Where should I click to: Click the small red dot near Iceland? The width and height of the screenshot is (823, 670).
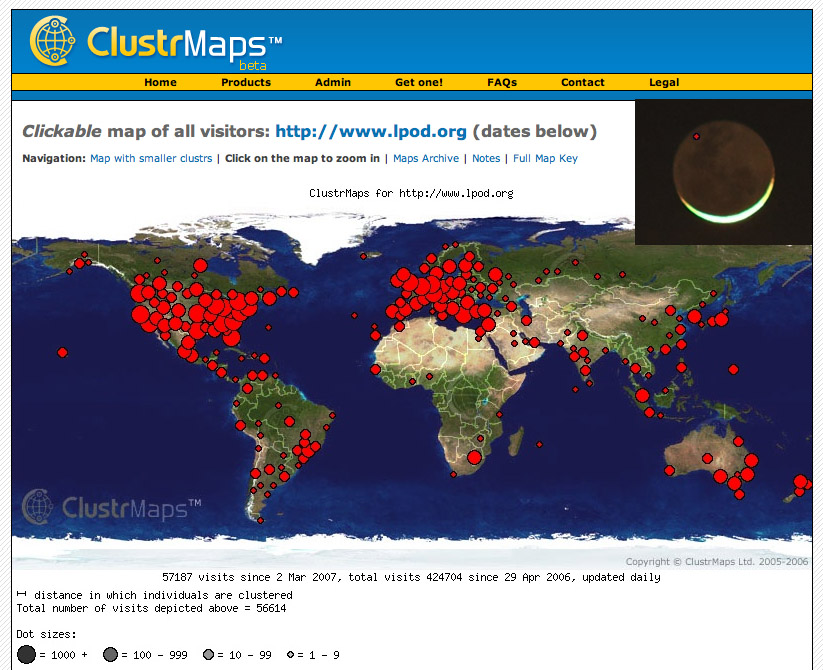click(363, 257)
